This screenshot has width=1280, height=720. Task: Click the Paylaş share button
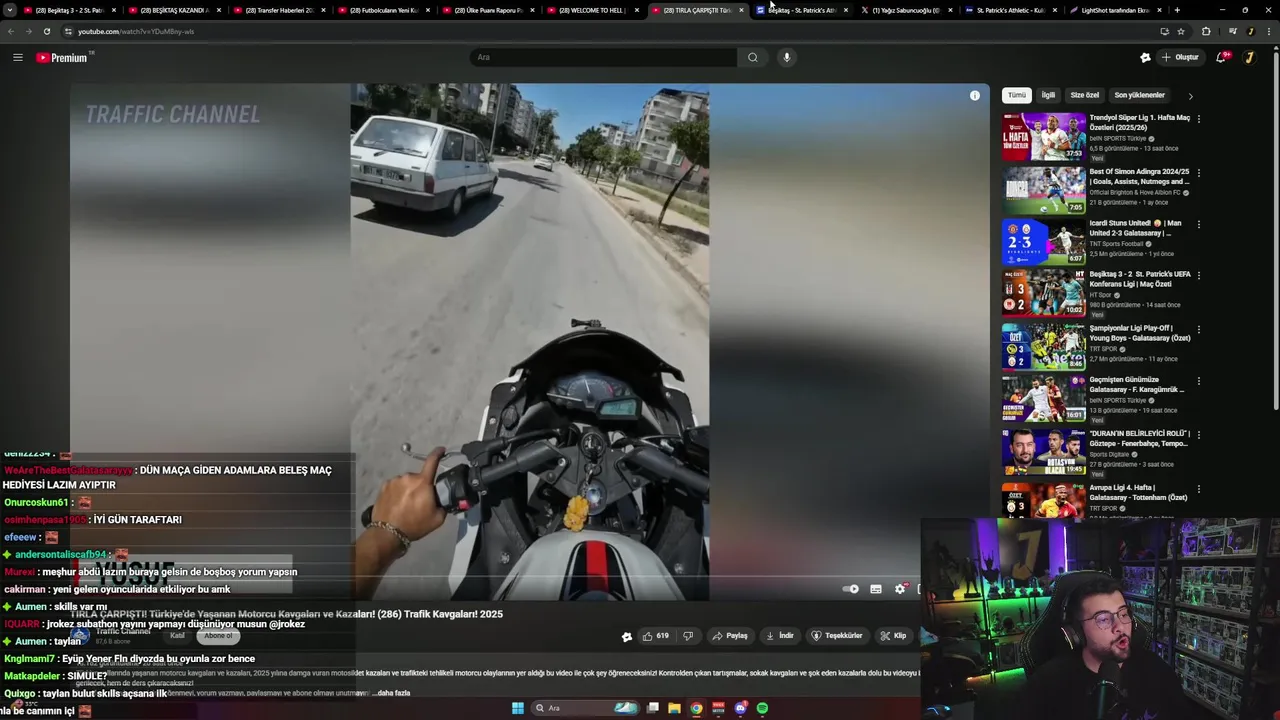click(x=730, y=636)
